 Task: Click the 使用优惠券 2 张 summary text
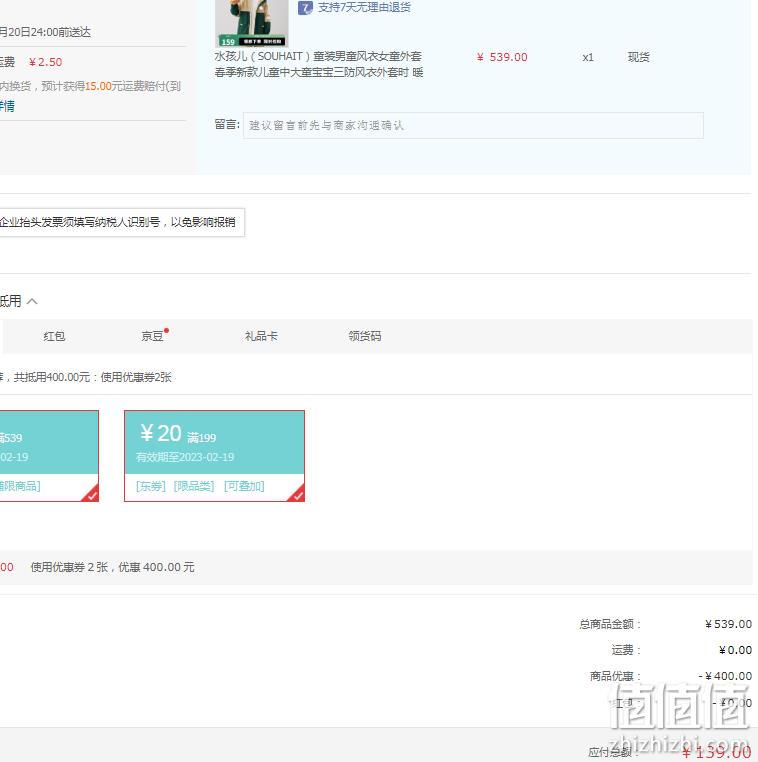112,567
